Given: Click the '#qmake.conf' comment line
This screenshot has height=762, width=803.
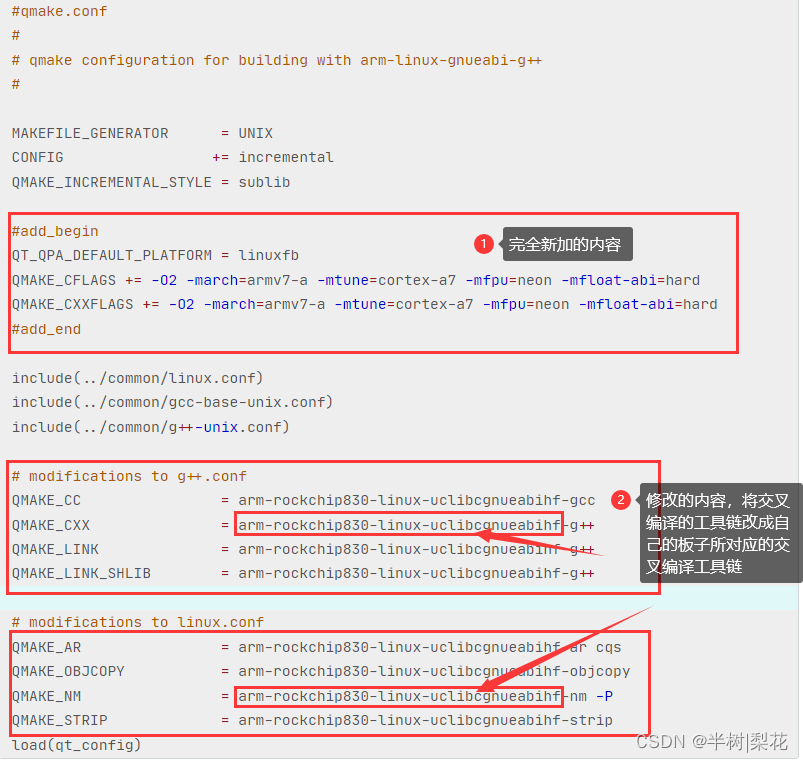Looking at the screenshot, I should click(59, 11).
